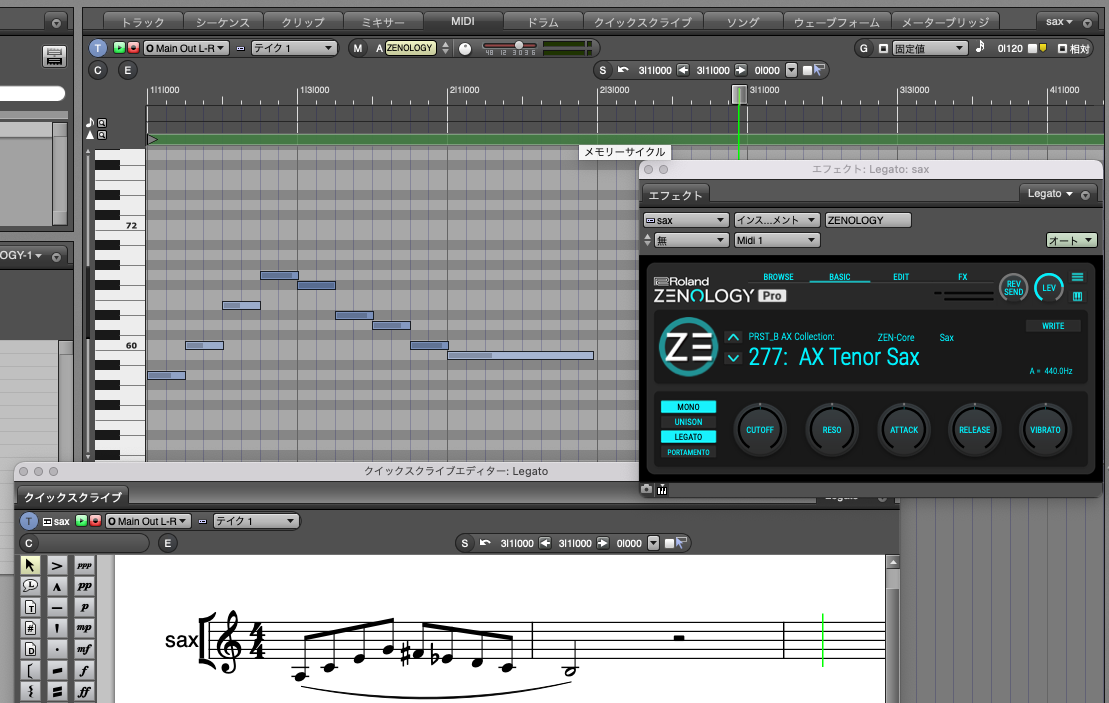
Task: Click the note zoom magnifier icon
Action: [103, 122]
